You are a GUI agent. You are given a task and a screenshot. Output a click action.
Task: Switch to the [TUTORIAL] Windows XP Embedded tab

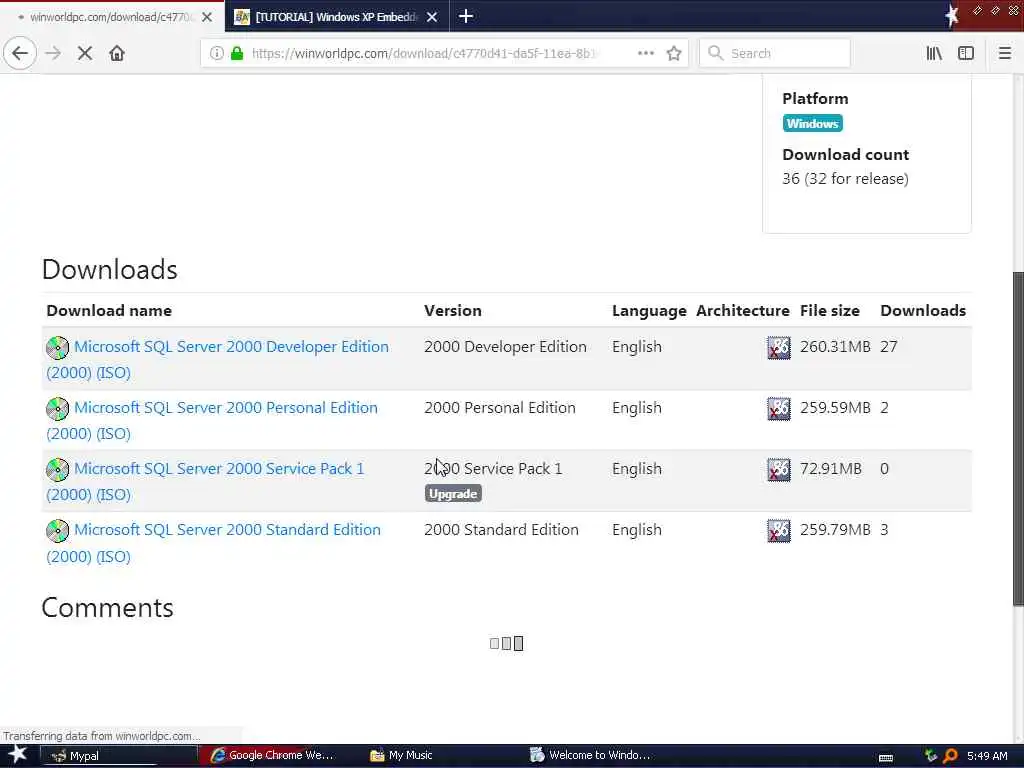tap(337, 17)
